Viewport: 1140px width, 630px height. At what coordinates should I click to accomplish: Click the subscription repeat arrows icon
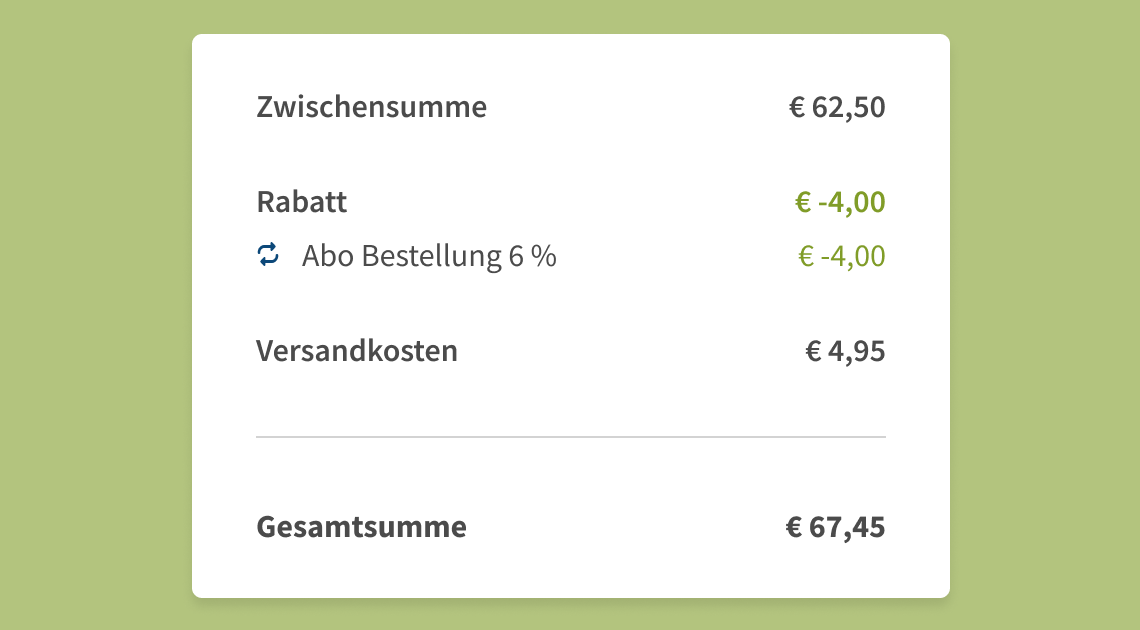tap(268, 255)
